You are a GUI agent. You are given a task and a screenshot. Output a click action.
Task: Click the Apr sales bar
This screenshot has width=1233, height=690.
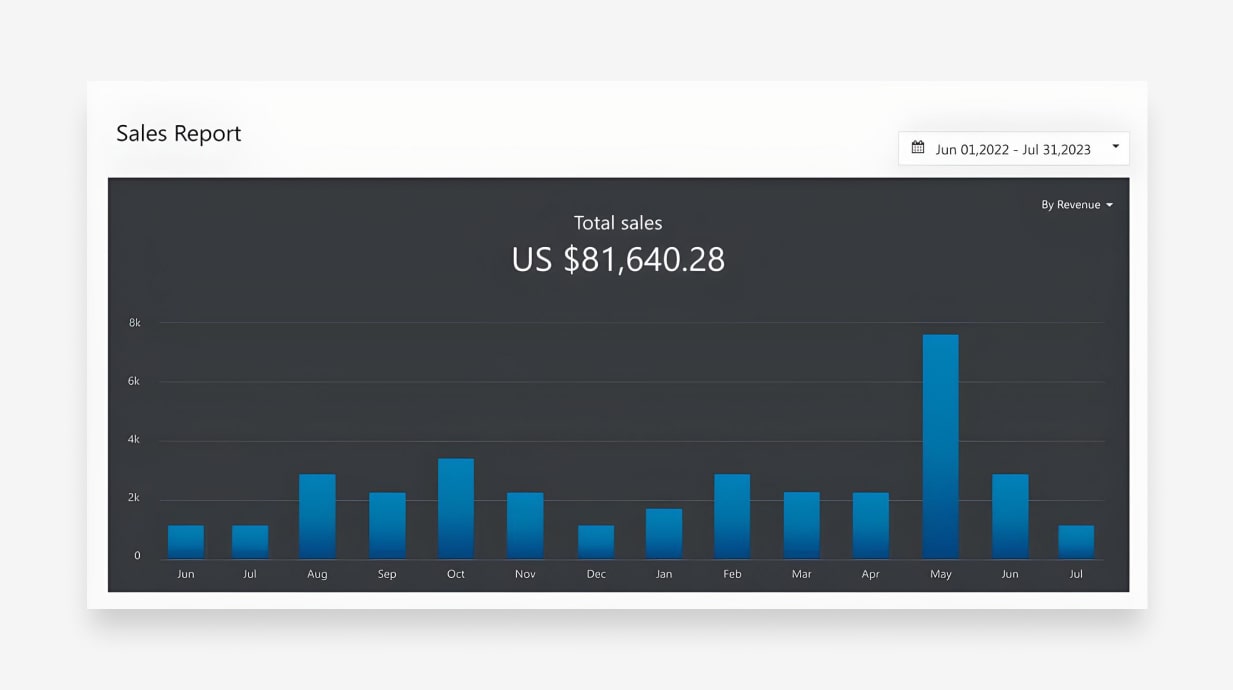(870, 525)
